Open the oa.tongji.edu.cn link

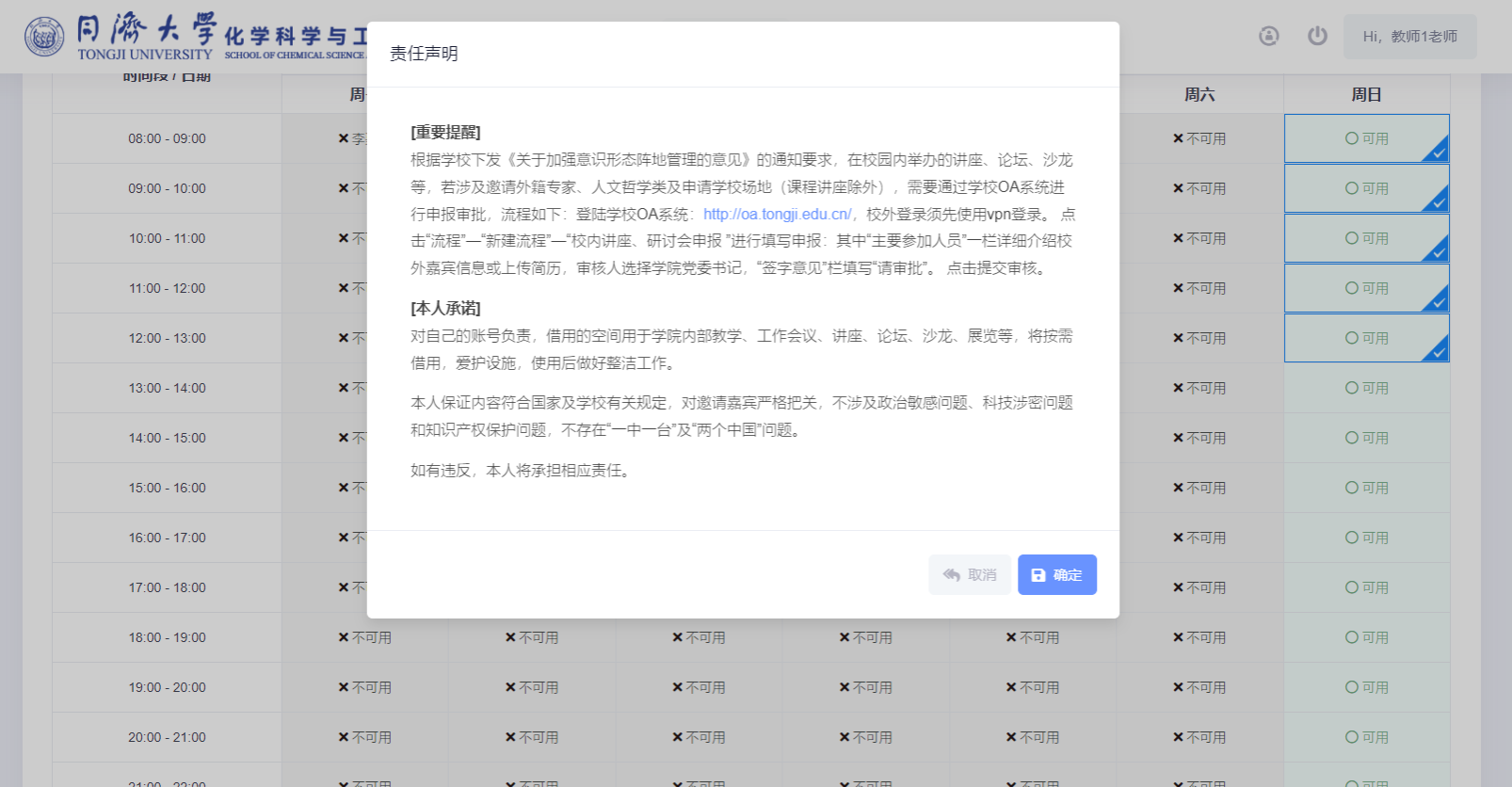tap(777, 215)
